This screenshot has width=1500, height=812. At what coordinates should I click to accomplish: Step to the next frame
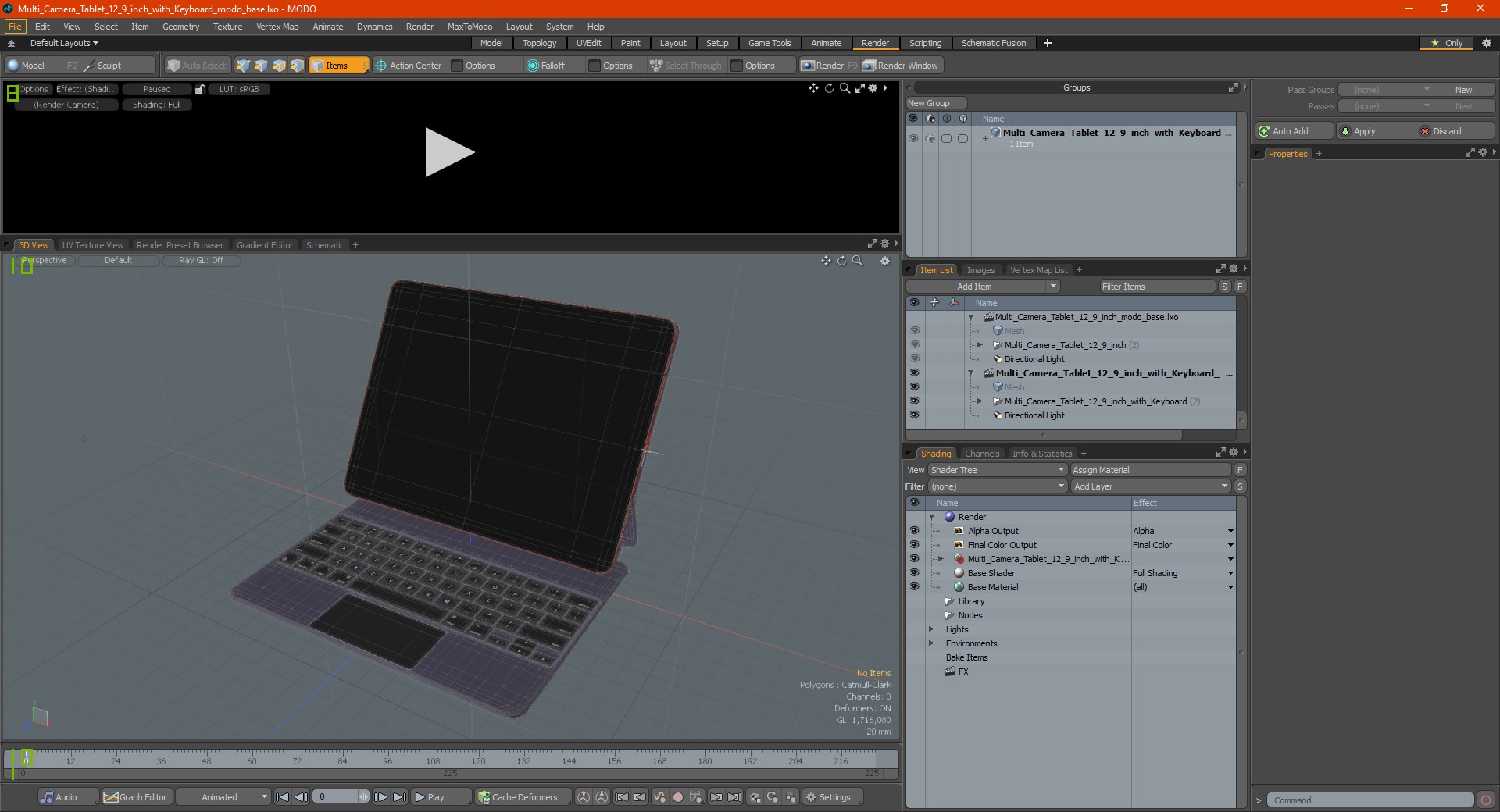pyautogui.click(x=380, y=797)
